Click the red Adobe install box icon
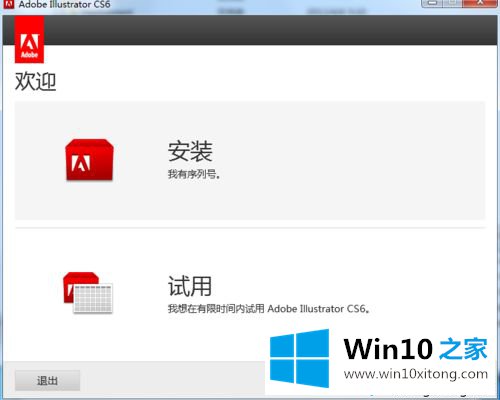This screenshot has height=400, width=500. pyautogui.click(x=90, y=160)
